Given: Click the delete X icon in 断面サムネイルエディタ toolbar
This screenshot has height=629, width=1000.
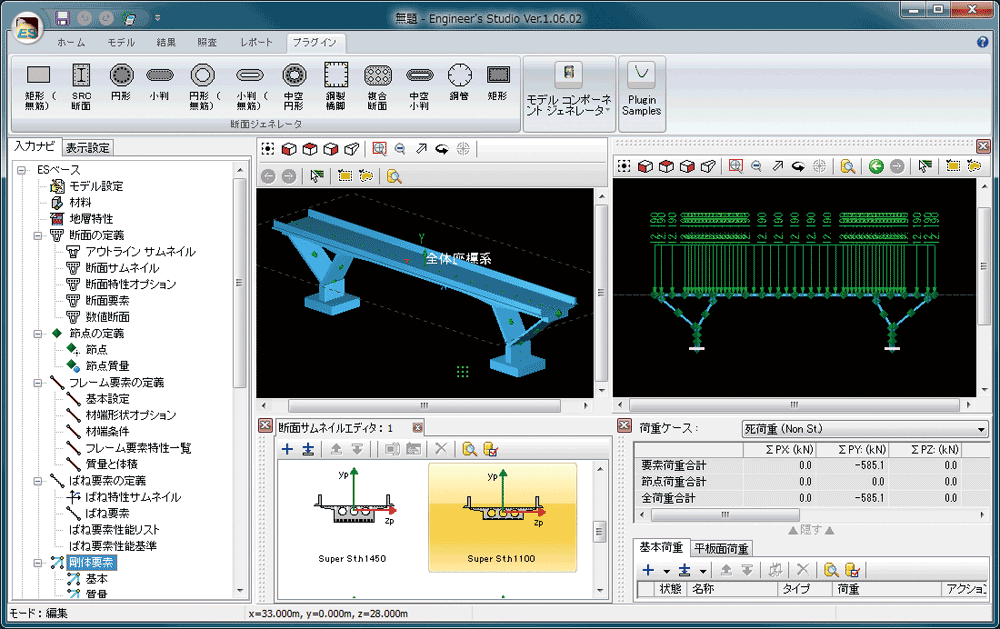Looking at the screenshot, I should click(441, 448).
